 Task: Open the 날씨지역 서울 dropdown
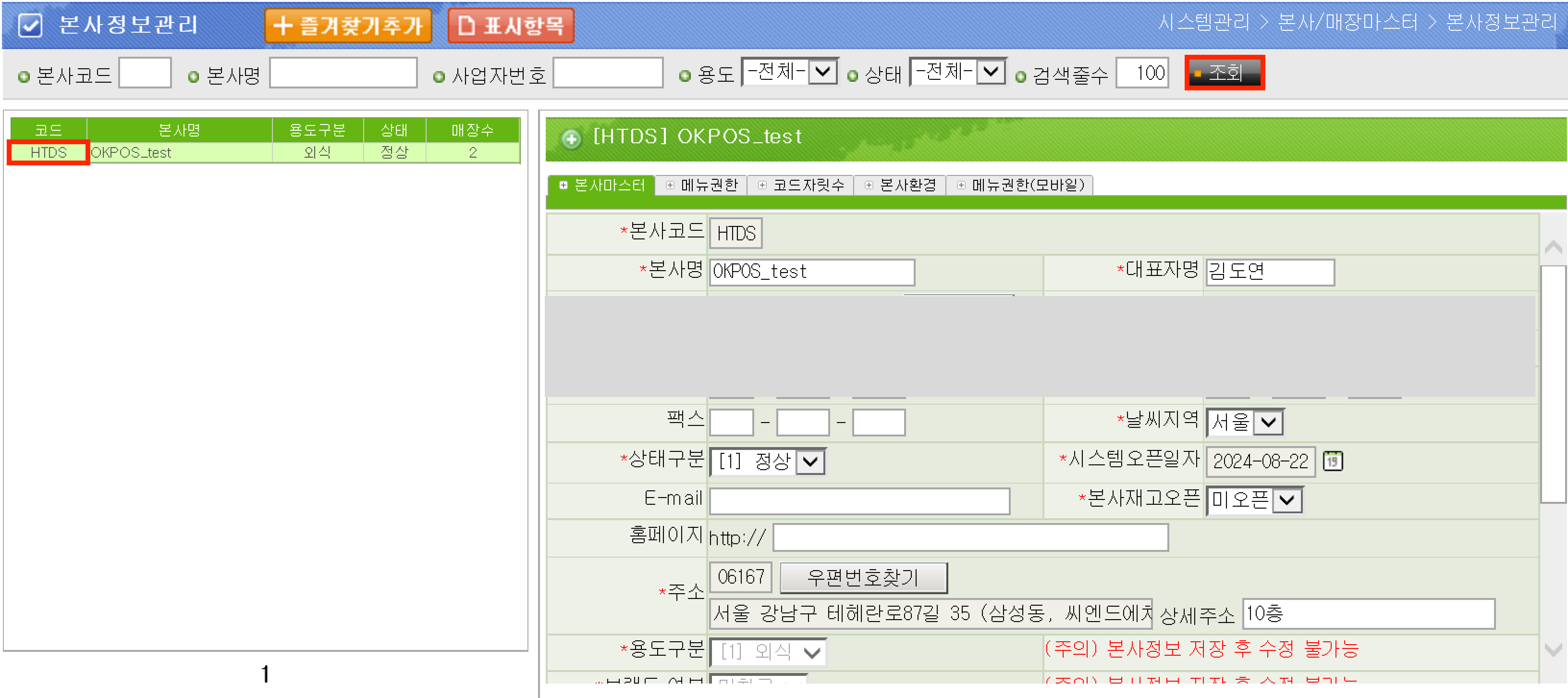1269,422
